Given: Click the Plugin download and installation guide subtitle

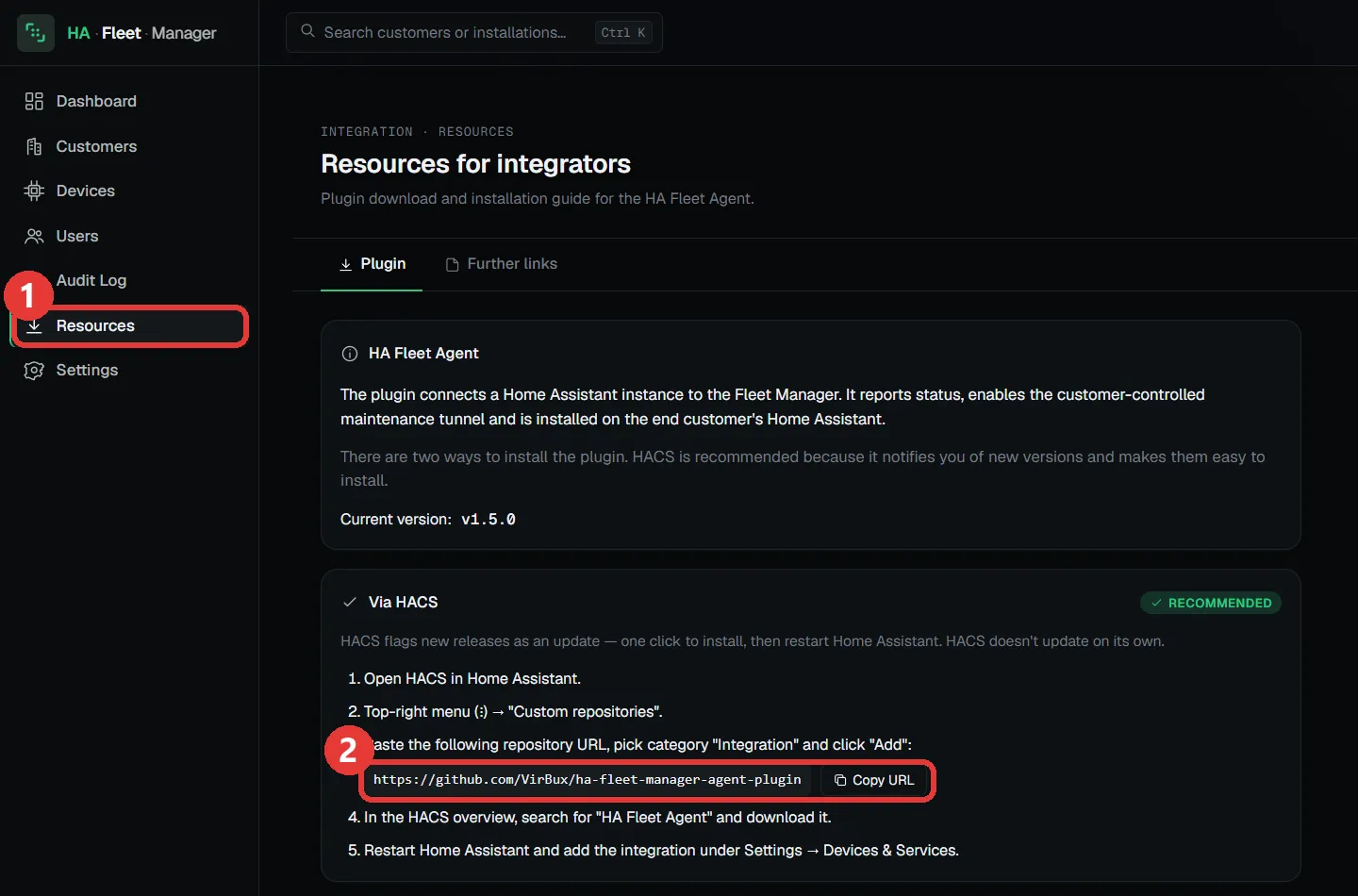Looking at the screenshot, I should [538, 199].
